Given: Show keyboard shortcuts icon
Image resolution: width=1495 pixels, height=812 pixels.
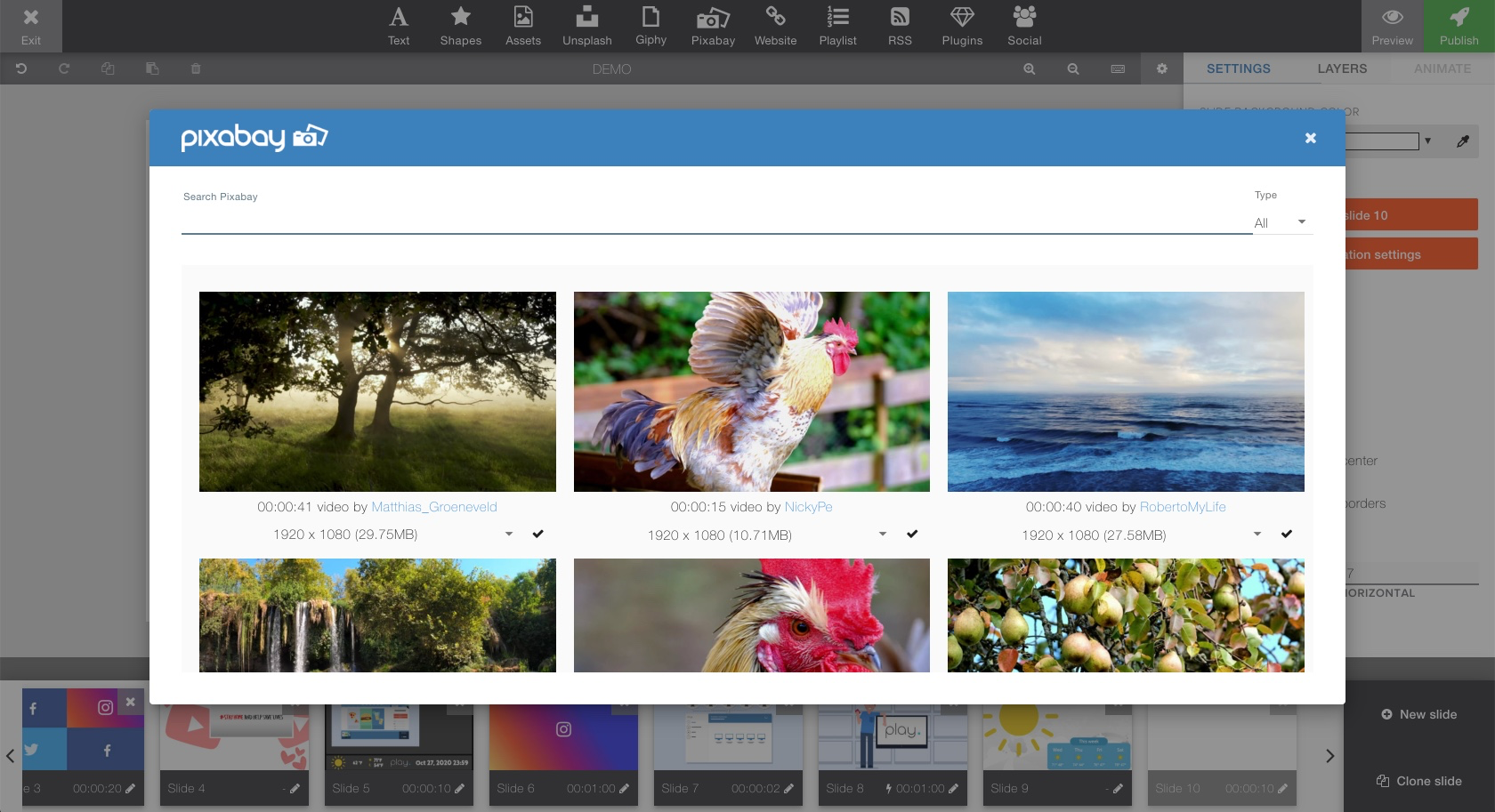Looking at the screenshot, I should (x=1118, y=68).
